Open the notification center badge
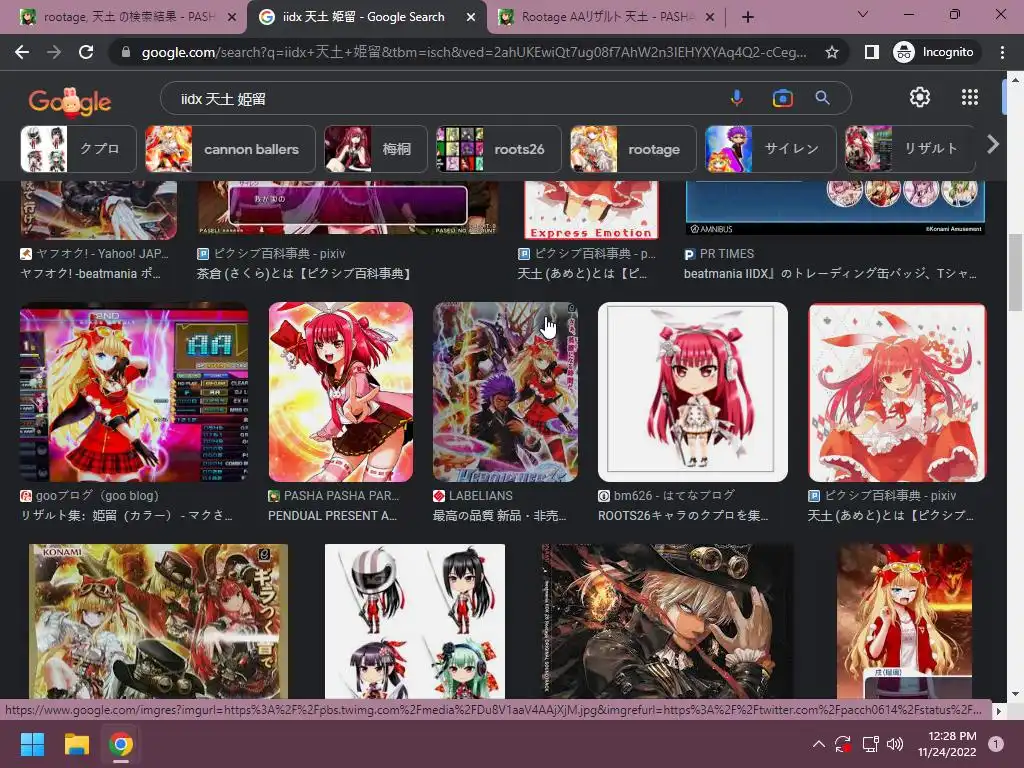The height and width of the screenshot is (768, 1024). [x=996, y=744]
